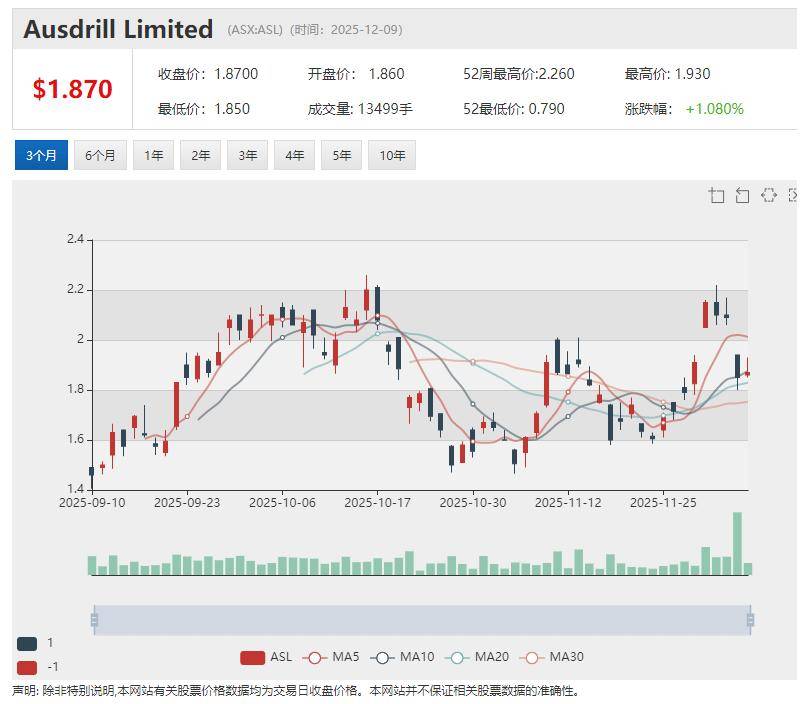811x704 pixels.
Task: Toggle visibility of the MA30 series label
Action: tap(566, 657)
